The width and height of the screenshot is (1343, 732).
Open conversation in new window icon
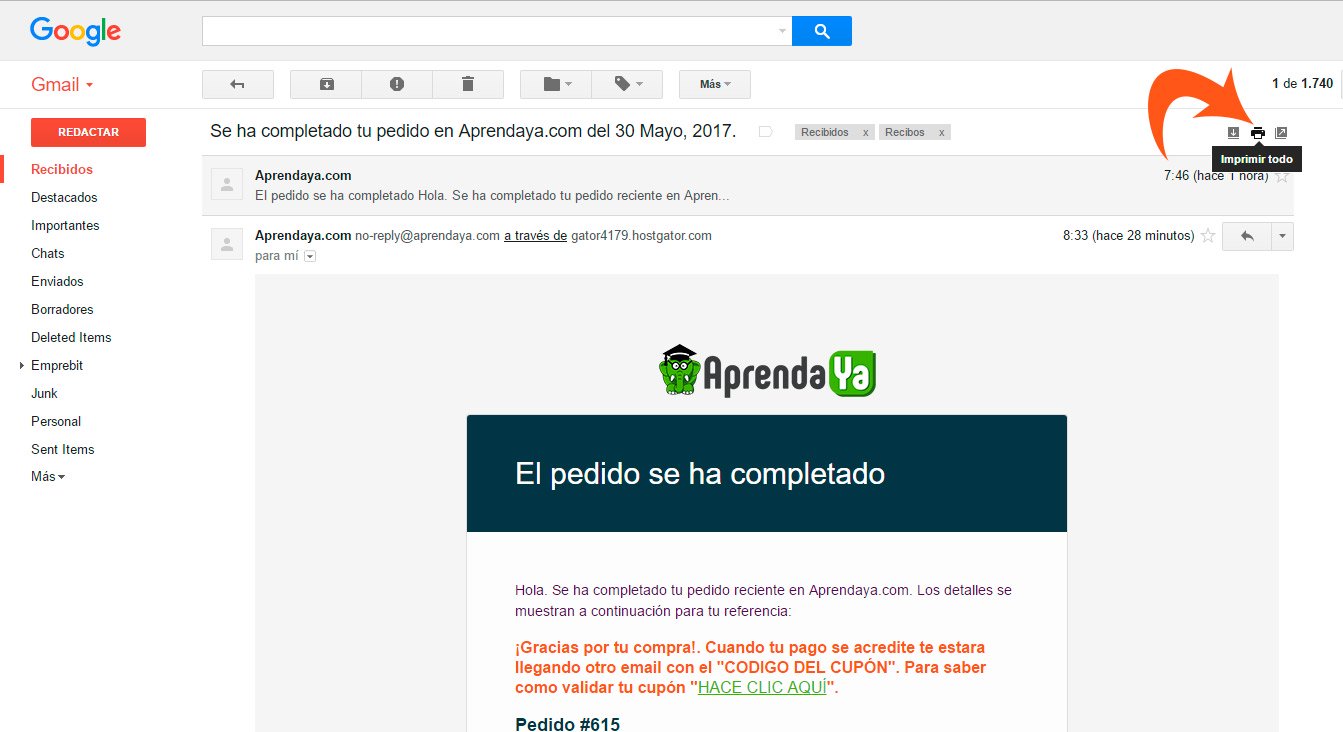pos(1282,133)
